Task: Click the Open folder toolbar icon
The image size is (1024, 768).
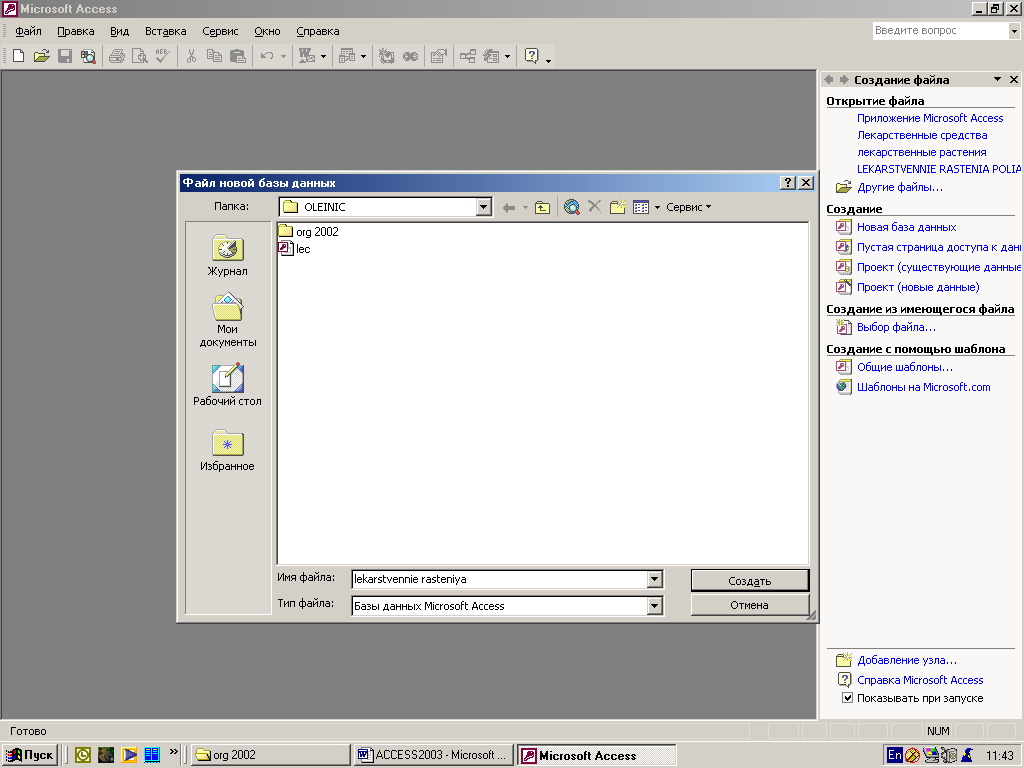Action: point(41,56)
